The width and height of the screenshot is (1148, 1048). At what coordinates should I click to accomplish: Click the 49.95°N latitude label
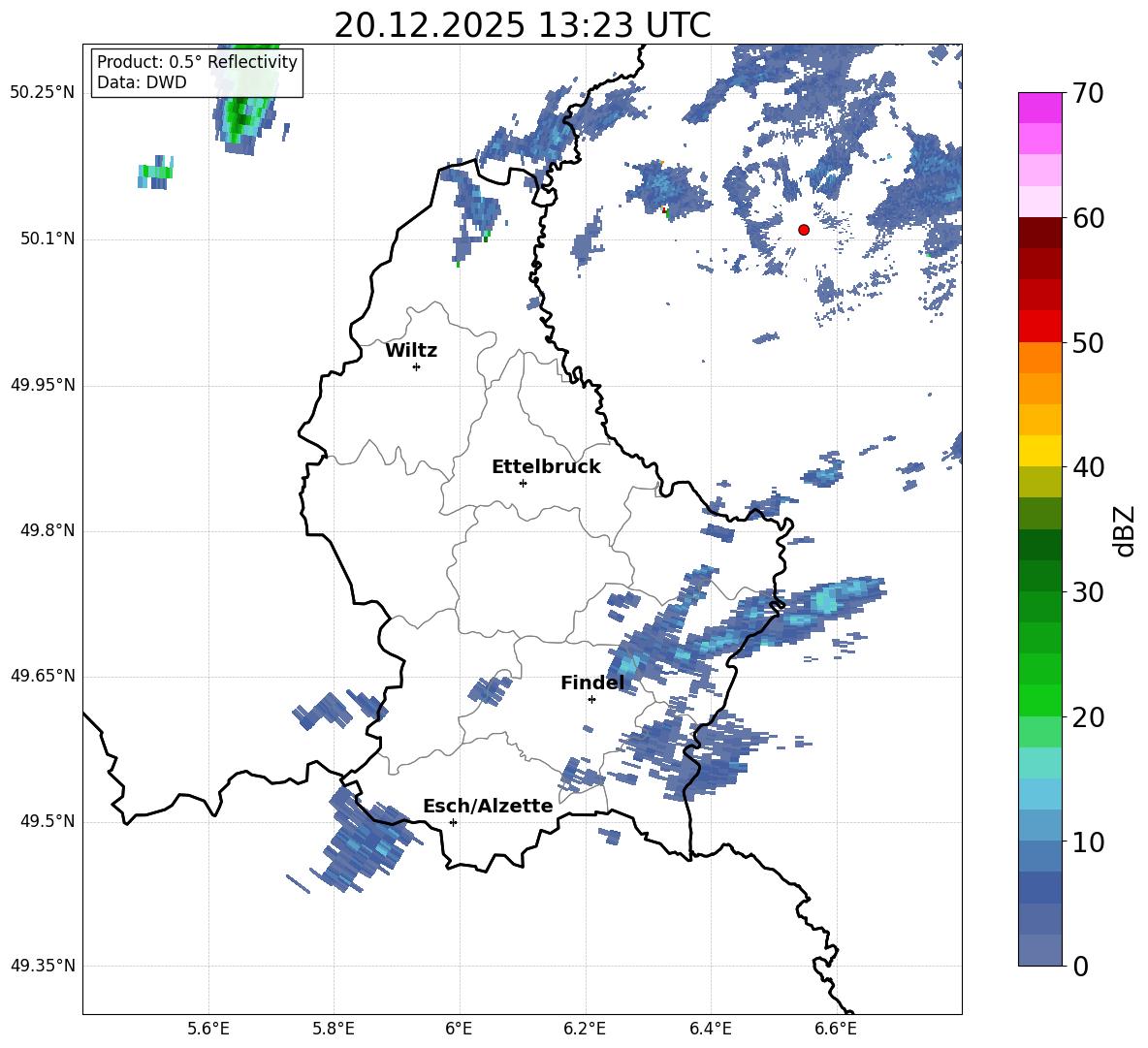point(43,385)
